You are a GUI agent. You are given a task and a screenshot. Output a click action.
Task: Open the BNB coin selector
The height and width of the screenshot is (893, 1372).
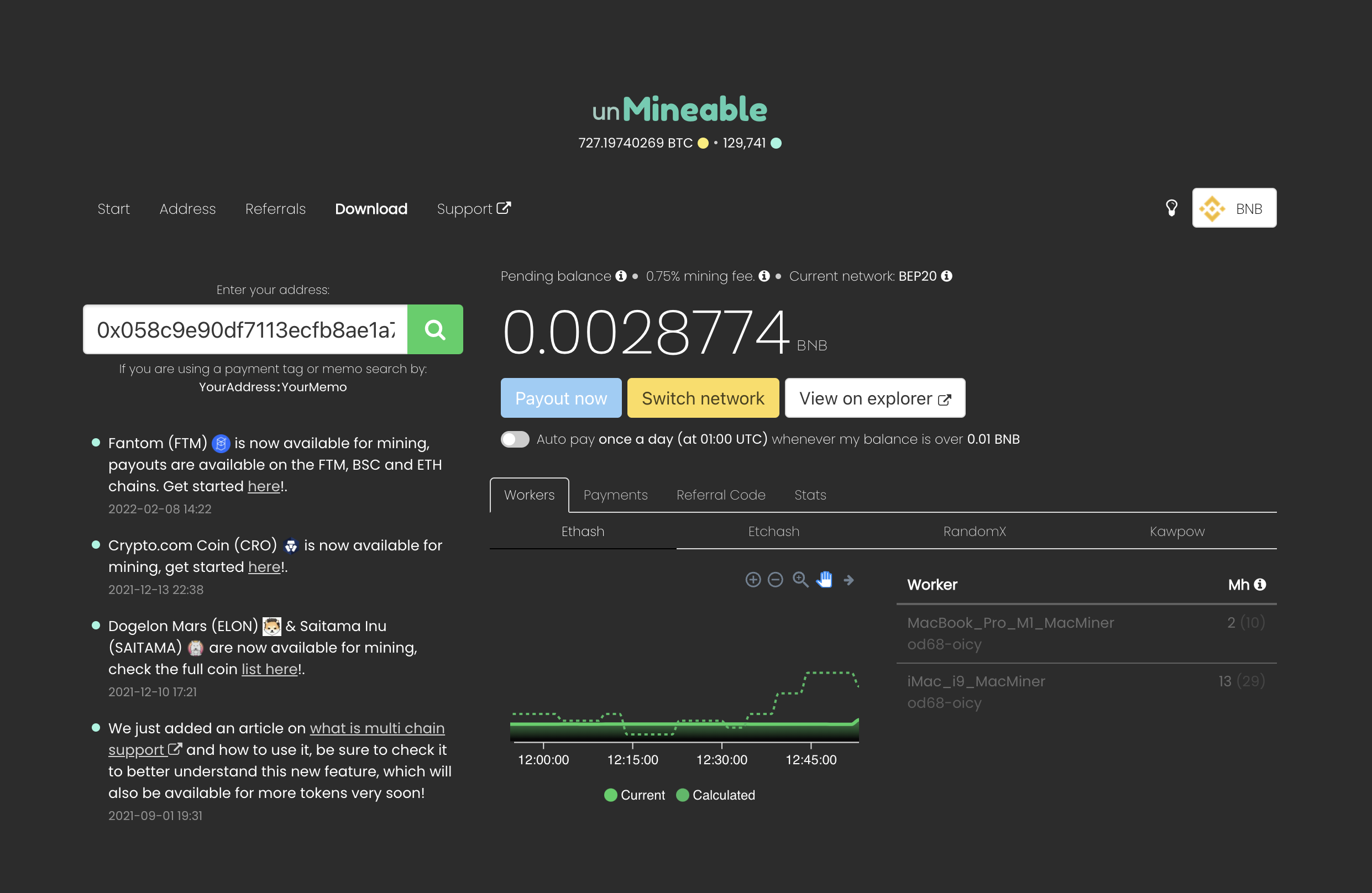click(1234, 208)
